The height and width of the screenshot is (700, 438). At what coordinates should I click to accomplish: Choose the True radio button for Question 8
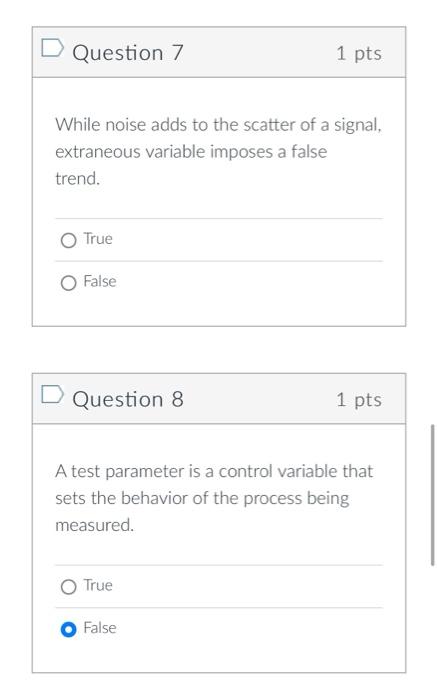(68, 587)
